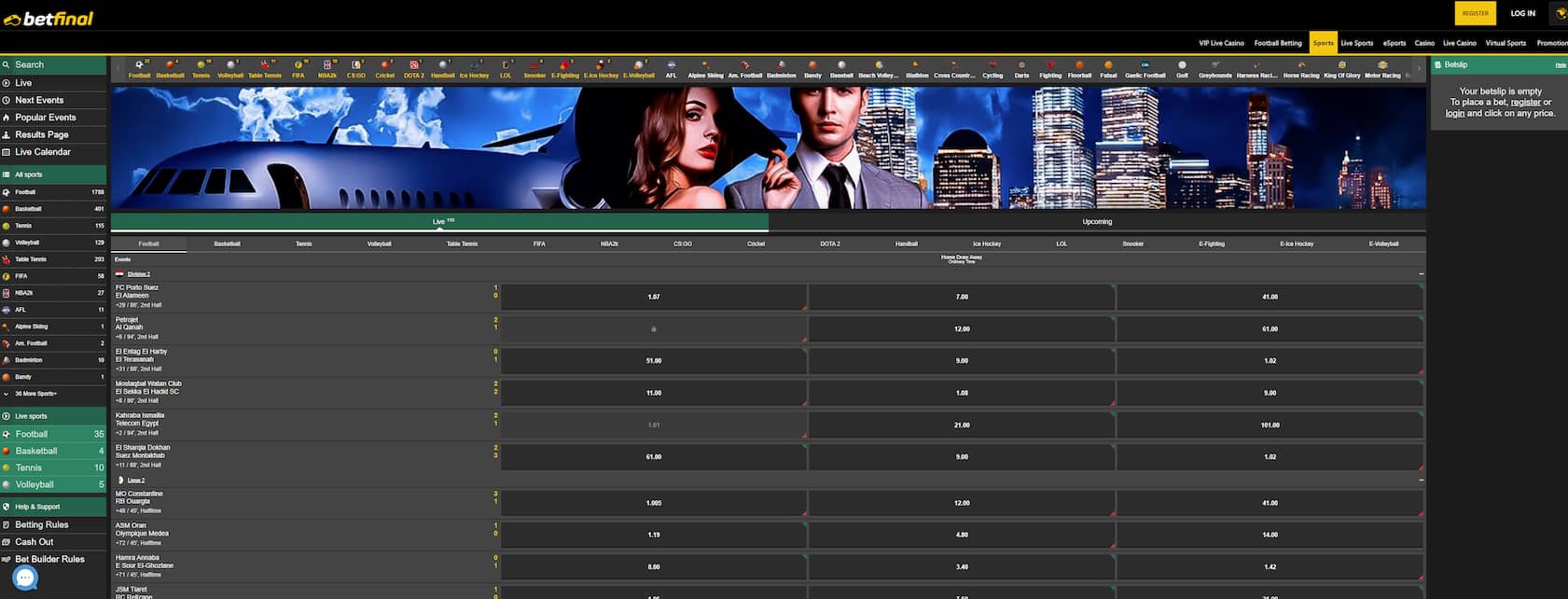This screenshot has width=1568, height=599.
Task: Collapse the Division 2 league section
Action: tap(1421, 274)
